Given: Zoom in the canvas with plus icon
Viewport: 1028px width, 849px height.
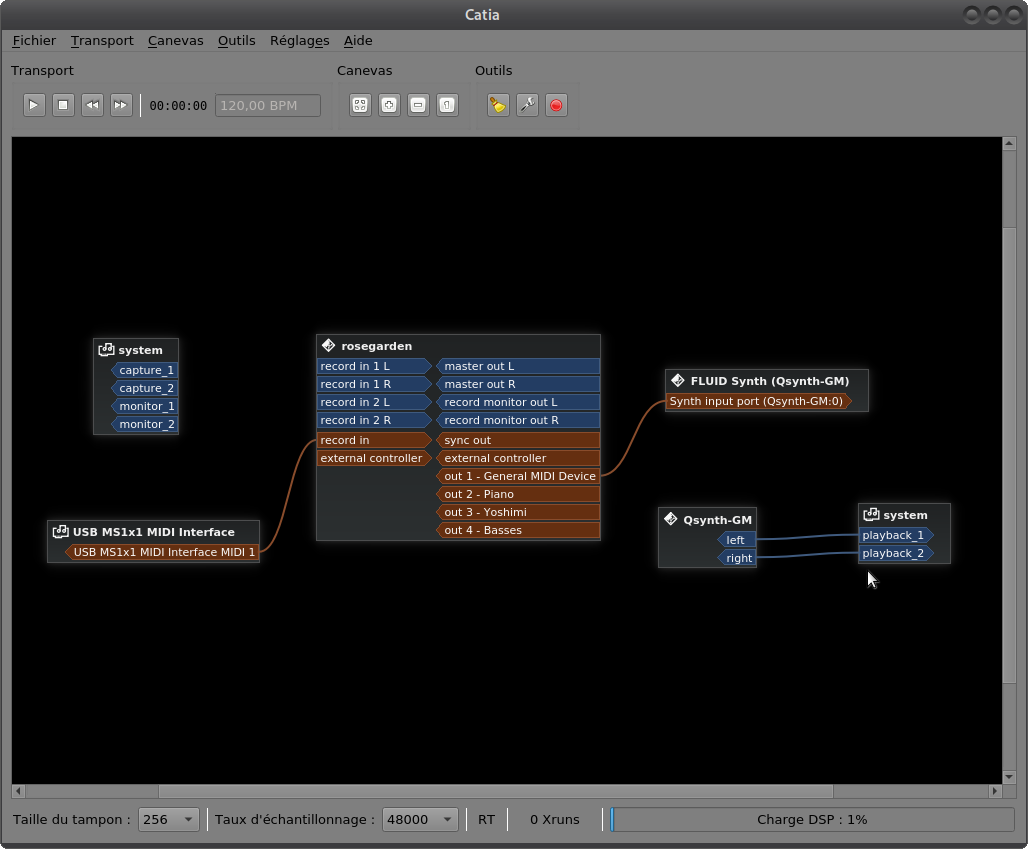Looking at the screenshot, I should coord(389,105).
